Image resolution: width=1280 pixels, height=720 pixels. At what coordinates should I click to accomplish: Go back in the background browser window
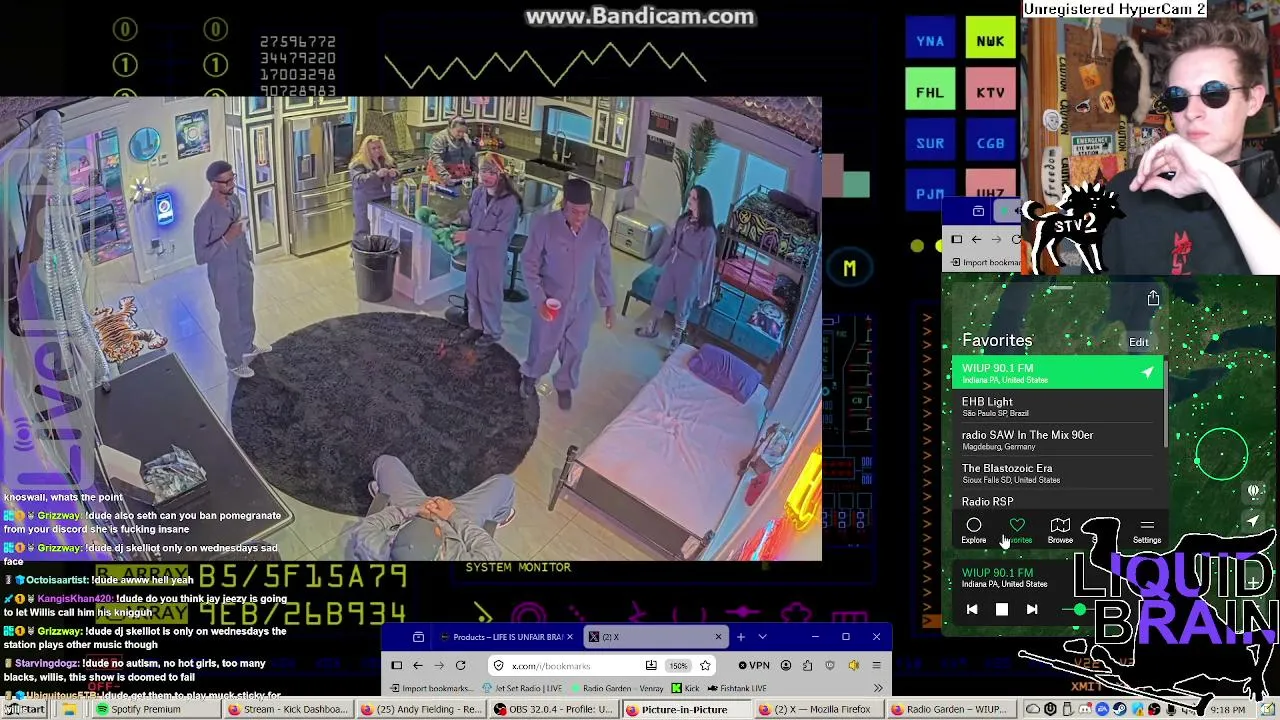pyautogui.click(x=976, y=239)
